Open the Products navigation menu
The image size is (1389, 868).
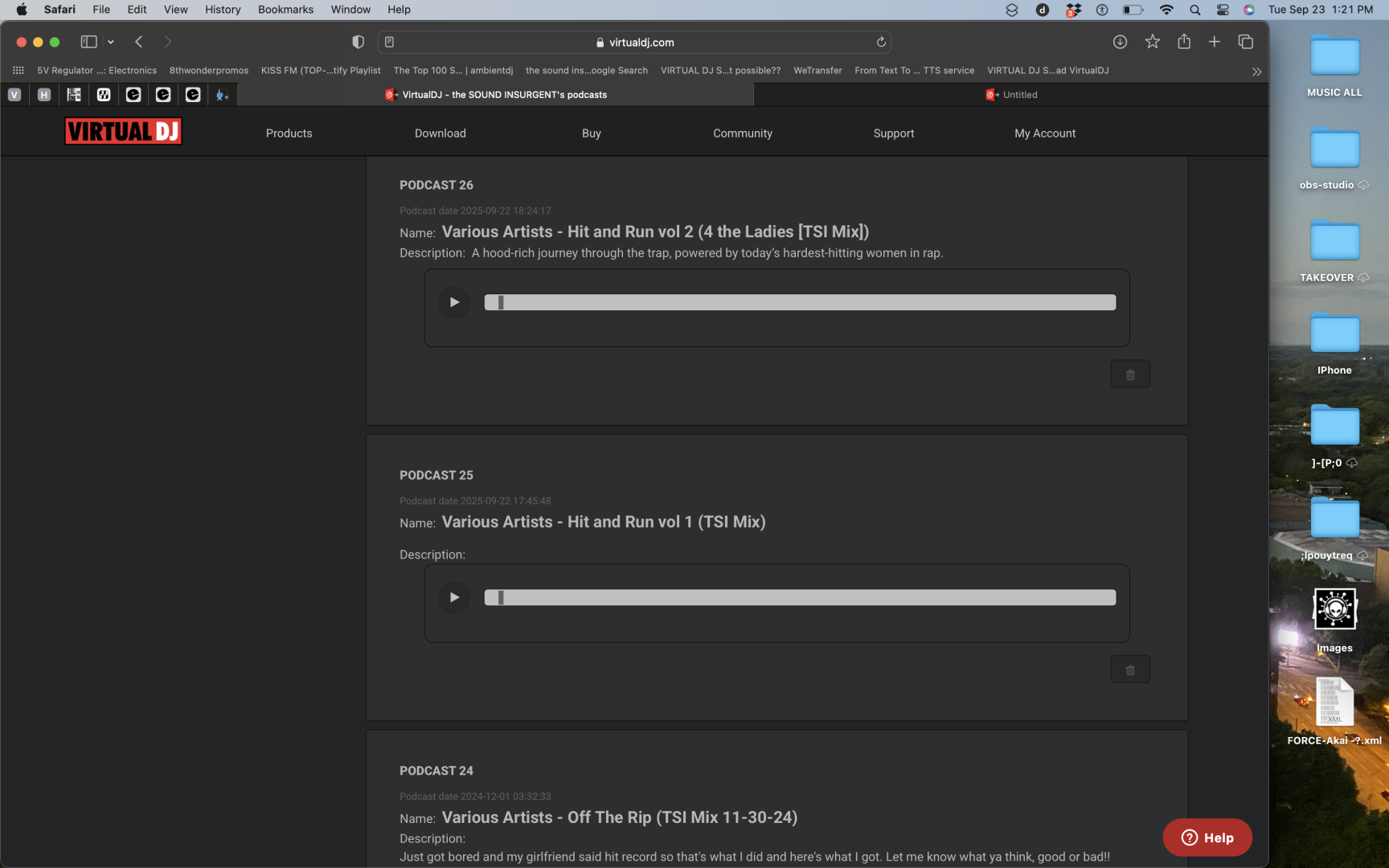(x=289, y=133)
